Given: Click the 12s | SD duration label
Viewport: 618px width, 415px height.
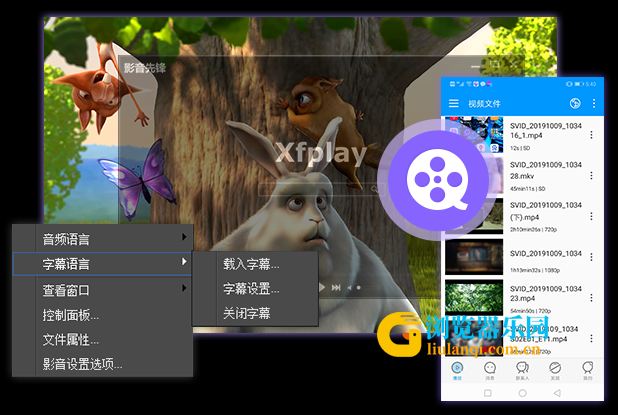Looking at the screenshot, I should click(520, 148).
